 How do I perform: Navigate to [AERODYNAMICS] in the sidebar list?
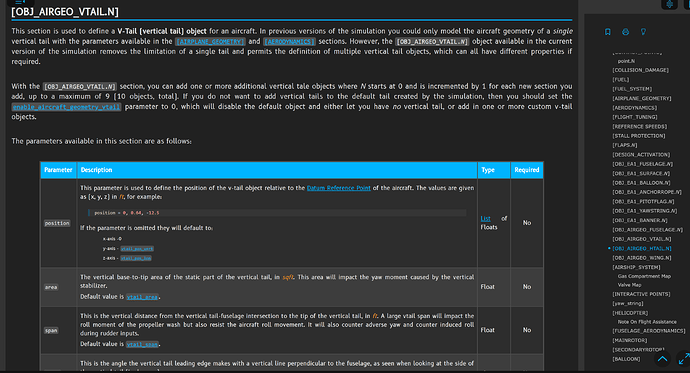(x=635, y=108)
